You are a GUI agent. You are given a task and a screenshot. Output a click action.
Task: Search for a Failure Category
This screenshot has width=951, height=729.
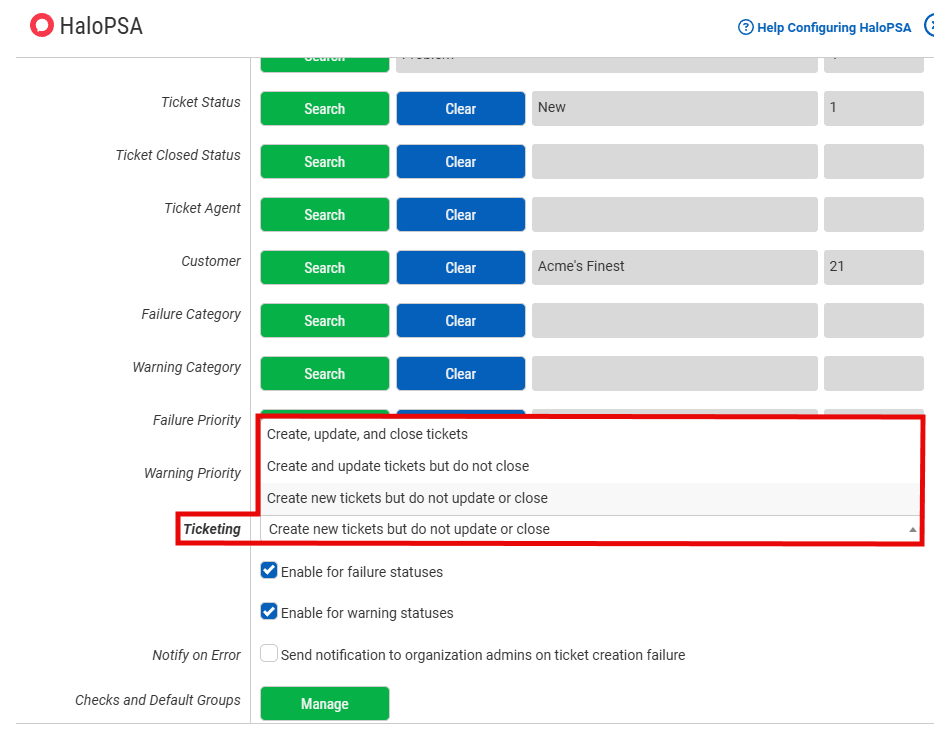tap(324, 321)
